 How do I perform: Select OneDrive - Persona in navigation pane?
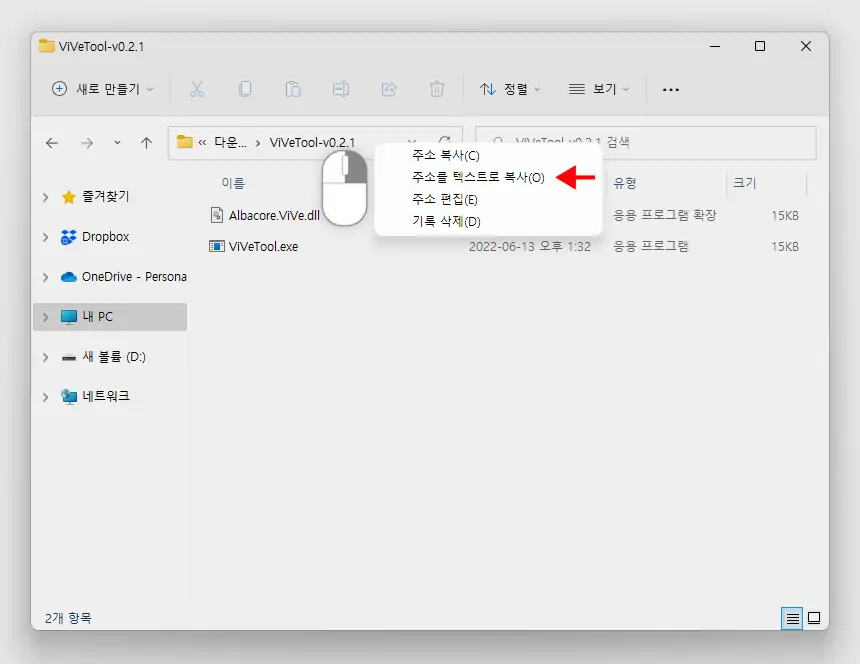pyautogui.click(x=134, y=277)
